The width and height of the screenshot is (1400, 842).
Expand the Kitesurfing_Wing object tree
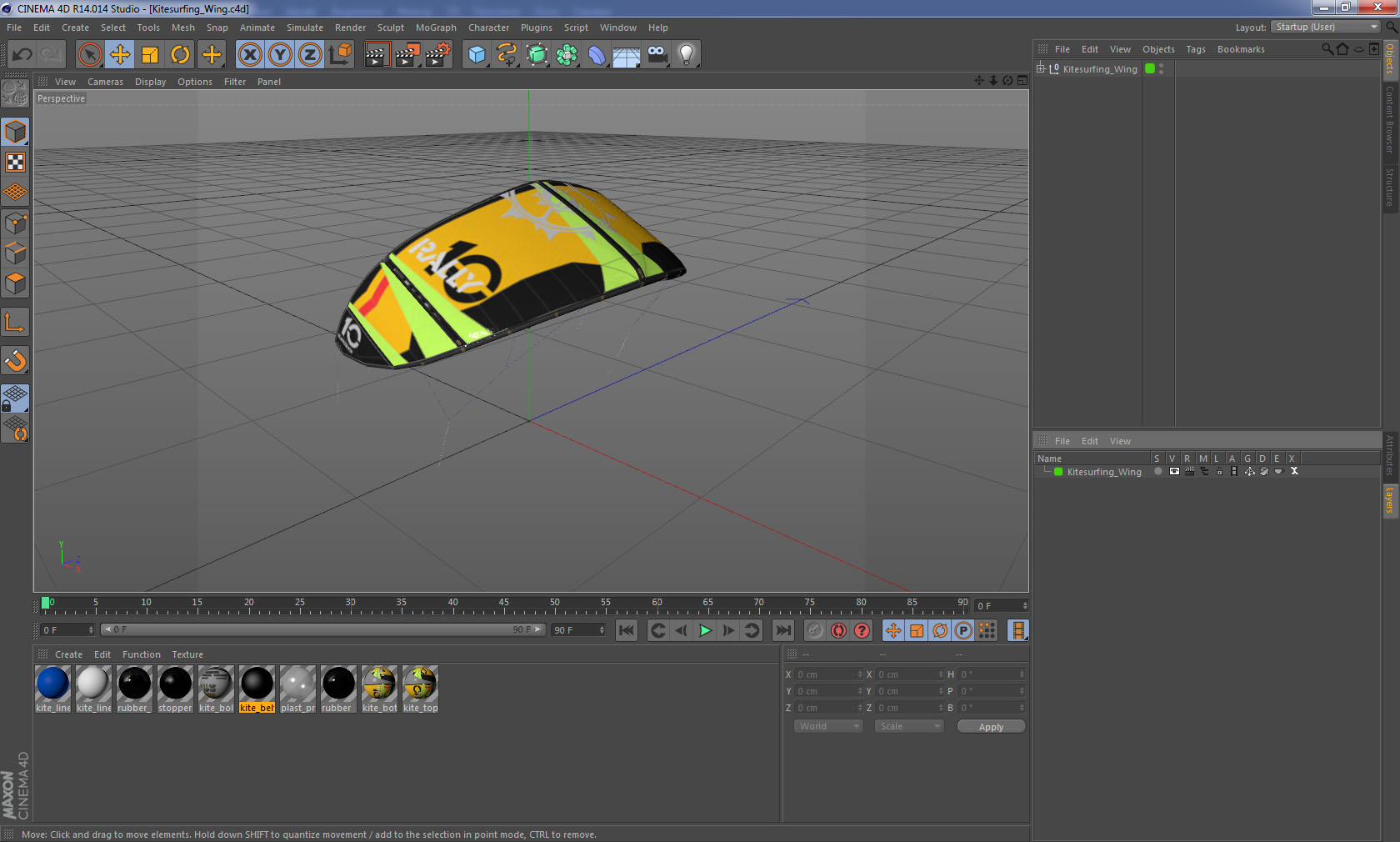pyautogui.click(x=1041, y=68)
